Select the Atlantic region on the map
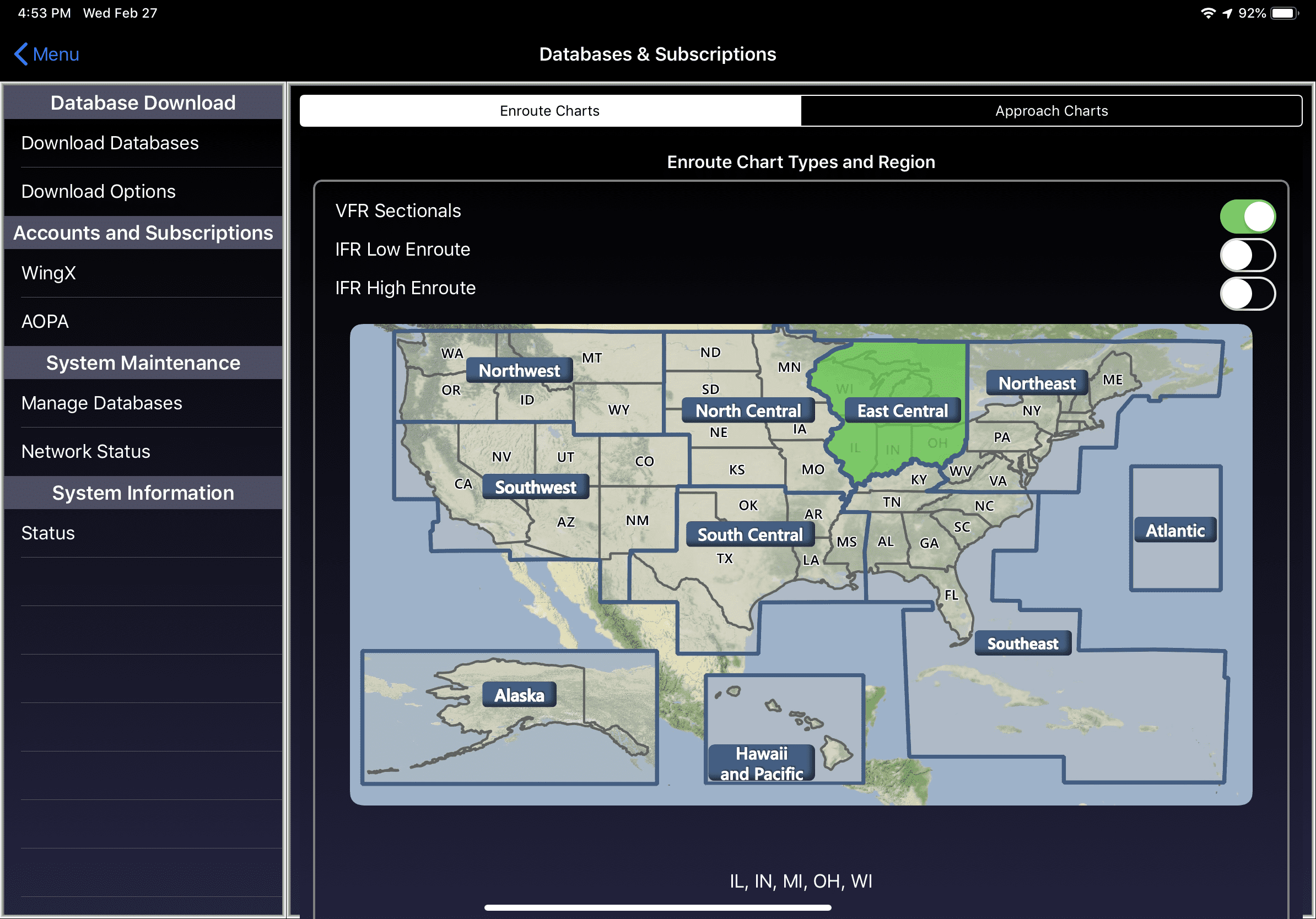The width and height of the screenshot is (1316, 919). pos(1174,531)
